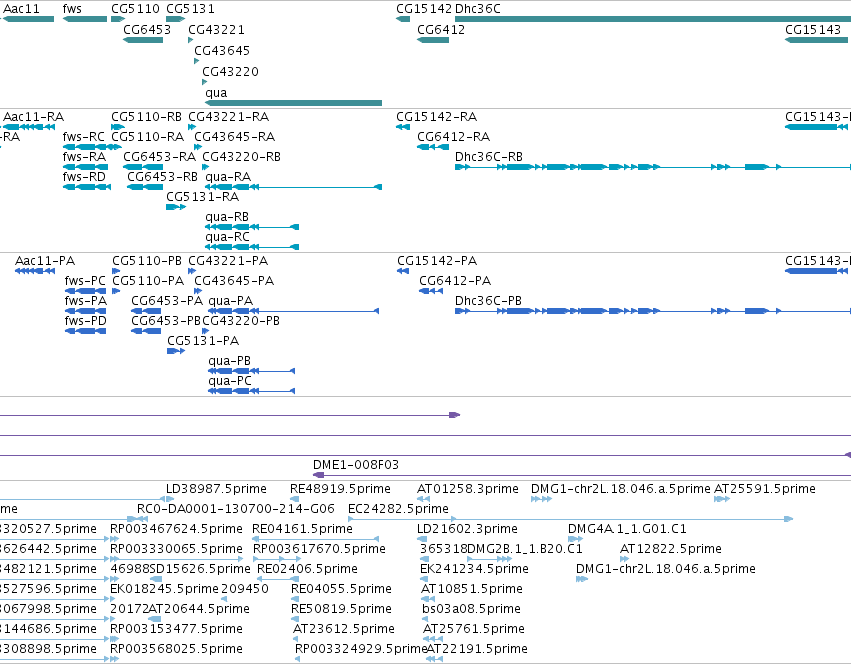
Task: Open the RE02406.5prime EST label
Action: pos(307,569)
